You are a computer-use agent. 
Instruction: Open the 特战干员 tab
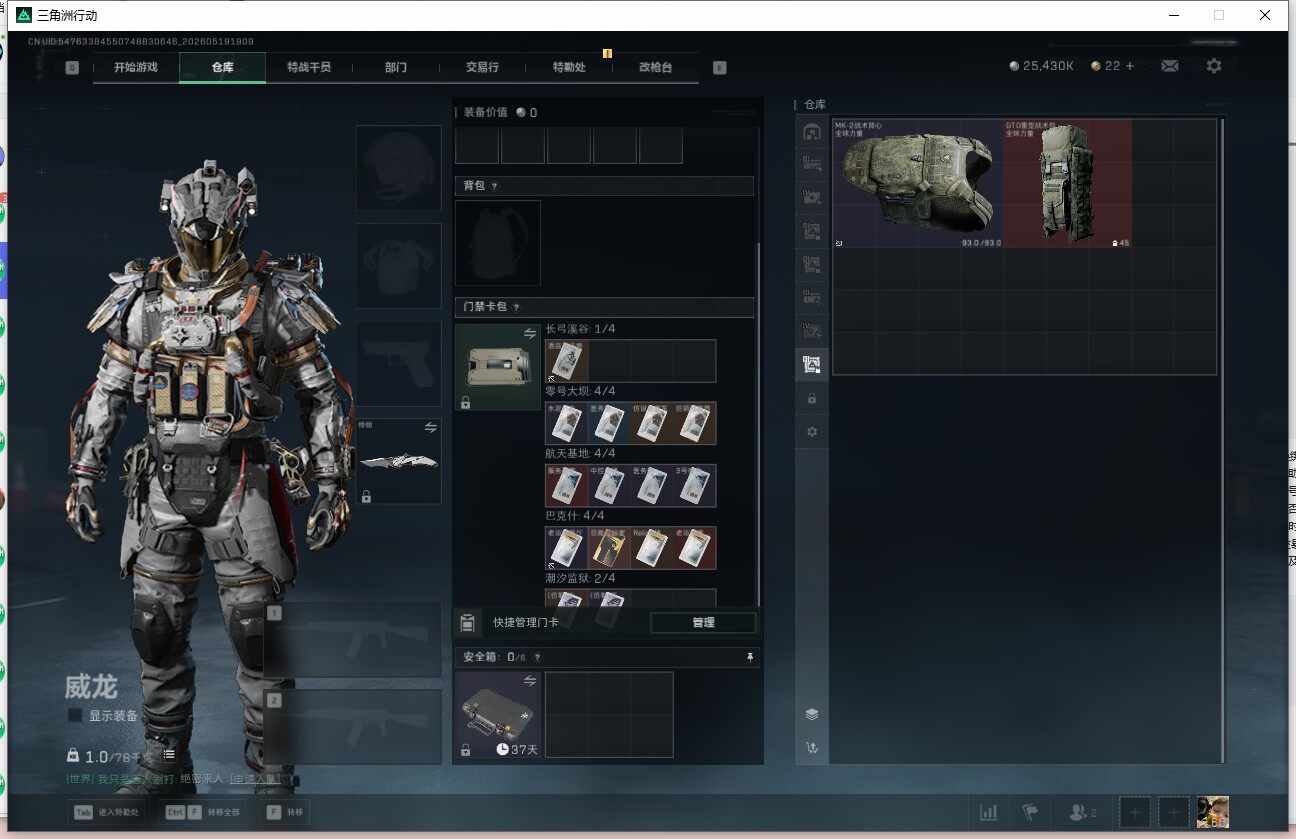pyautogui.click(x=308, y=68)
